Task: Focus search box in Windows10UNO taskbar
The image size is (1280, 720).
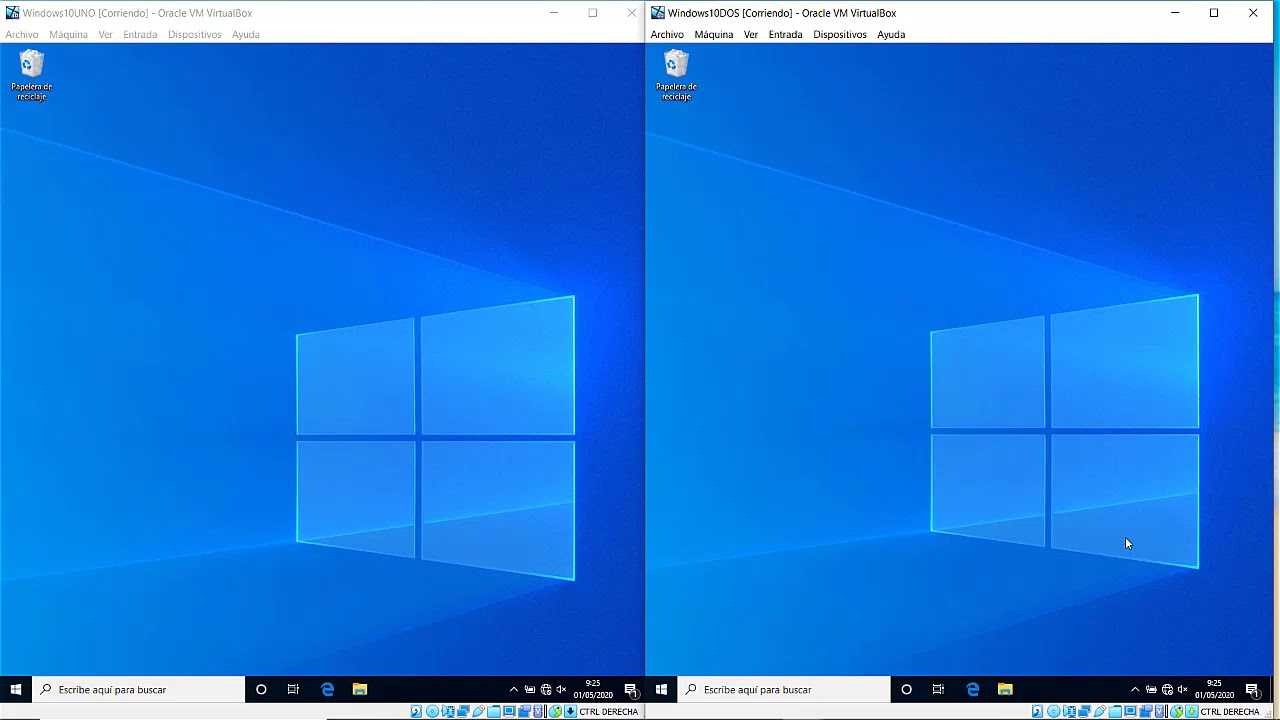Action: click(139, 689)
